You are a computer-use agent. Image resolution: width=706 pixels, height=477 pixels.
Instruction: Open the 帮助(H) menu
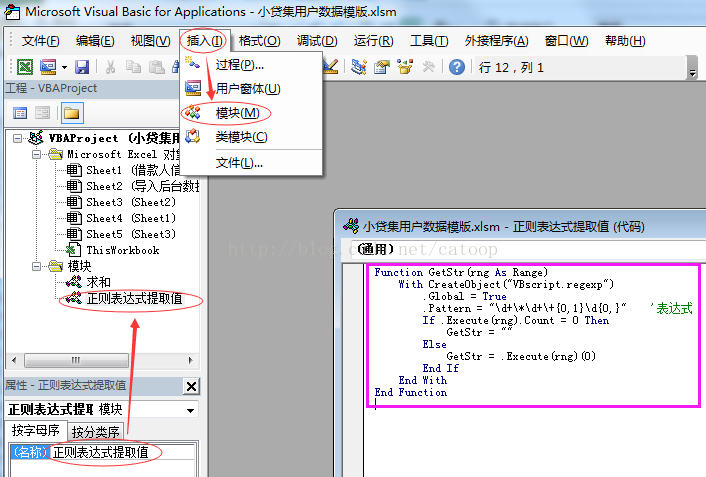click(x=625, y=41)
